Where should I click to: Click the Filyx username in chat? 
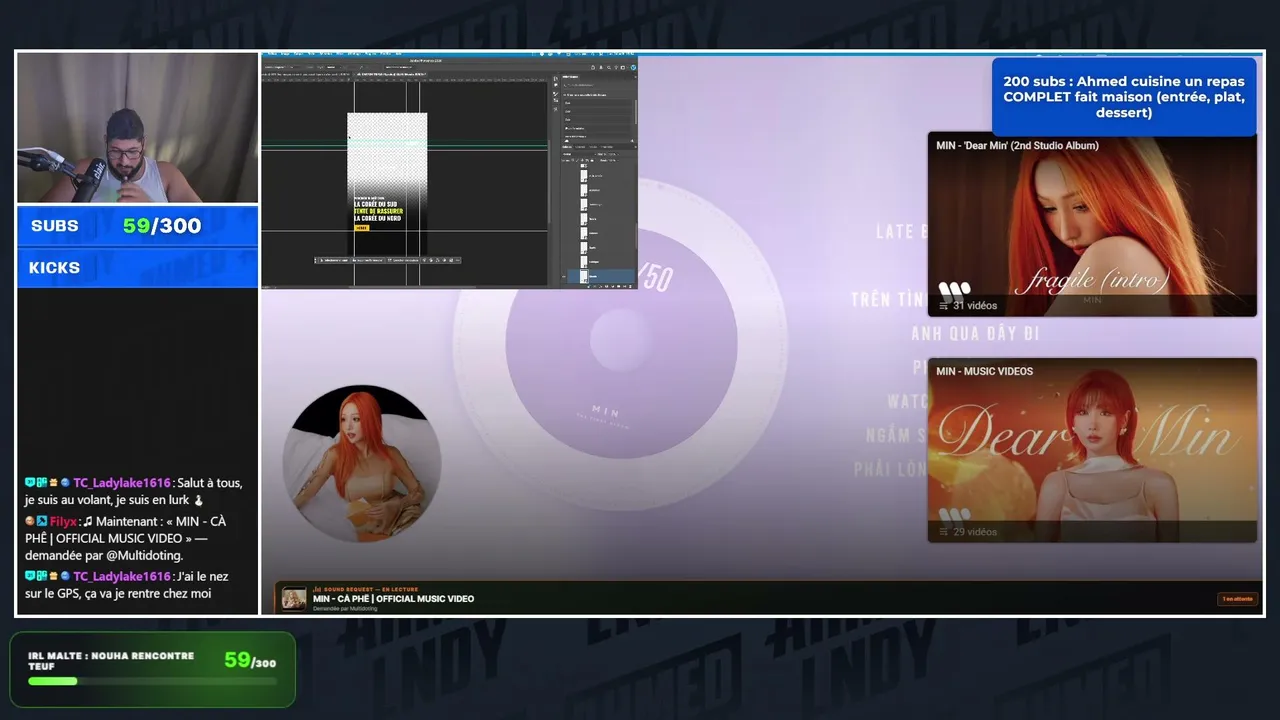click(63, 522)
